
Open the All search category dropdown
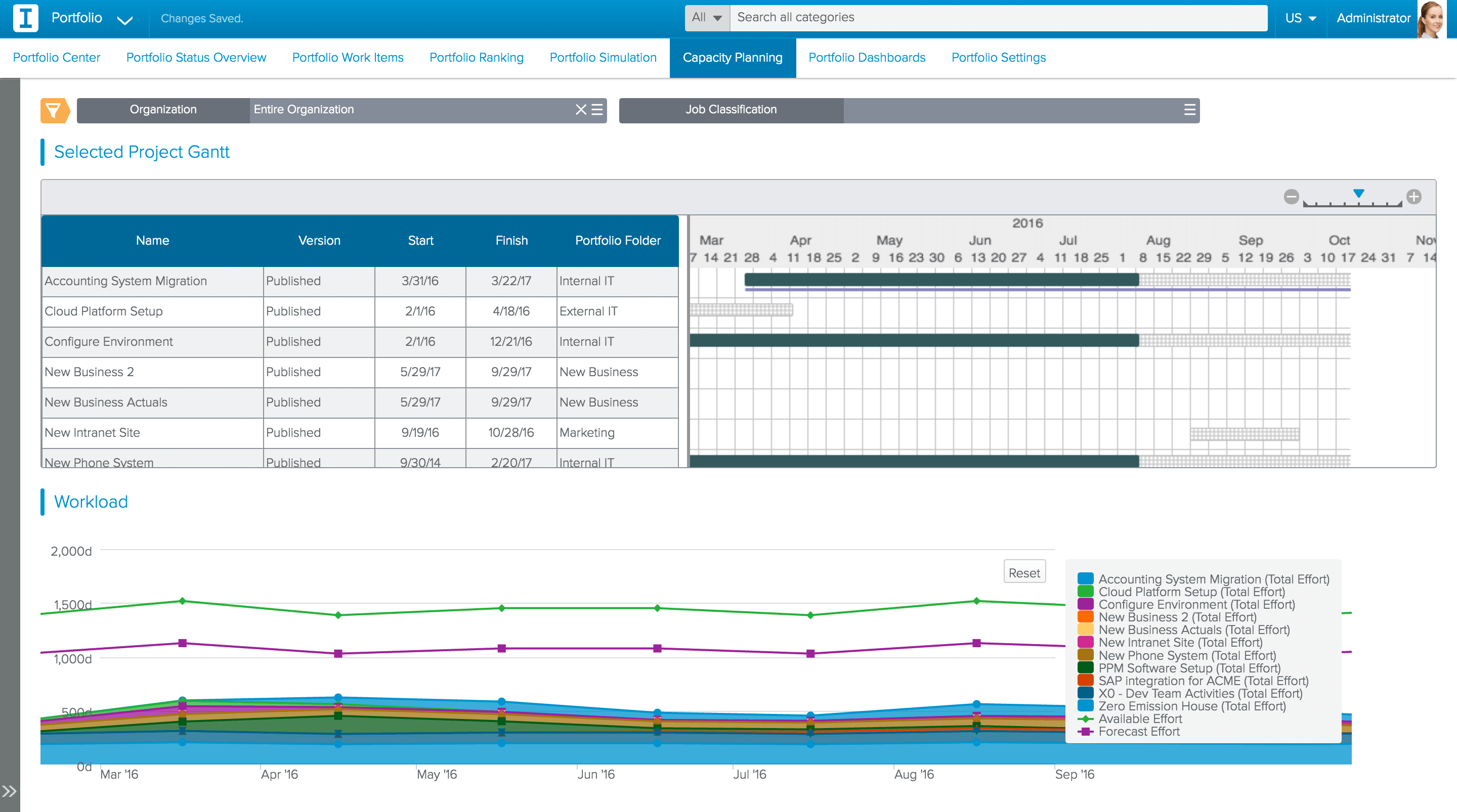click(706, 18)
